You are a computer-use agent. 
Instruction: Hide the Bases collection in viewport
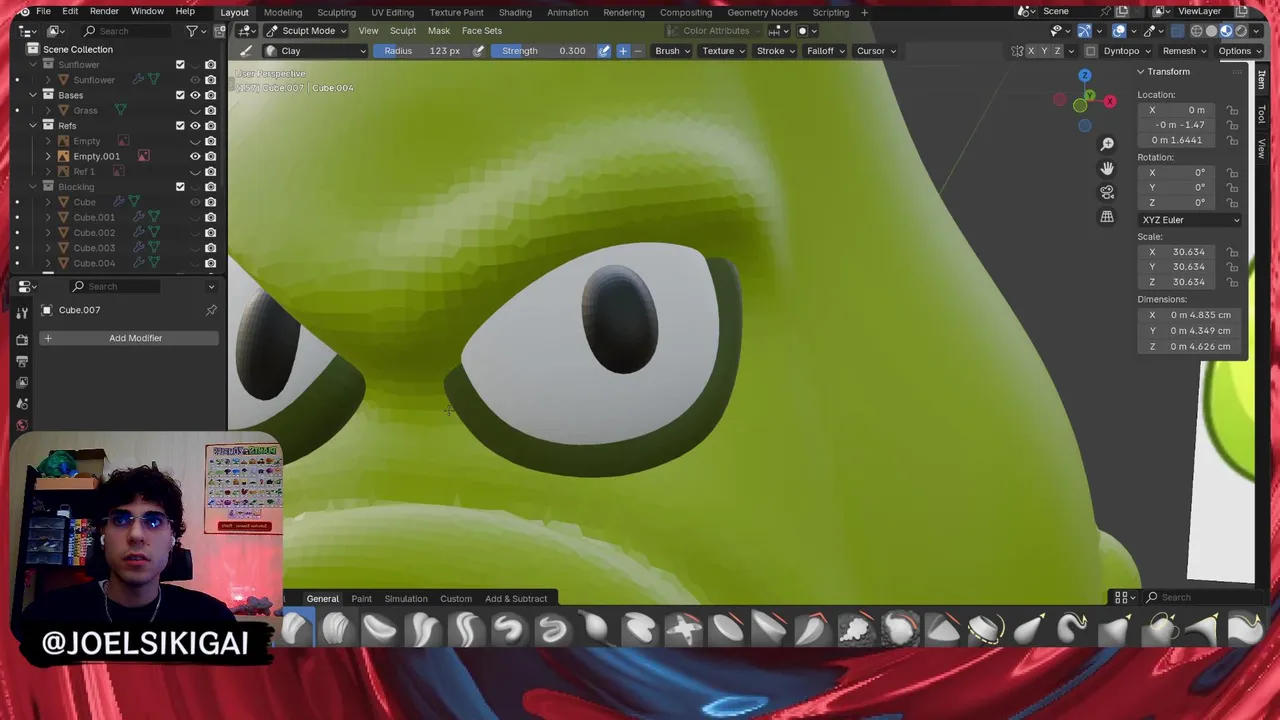coord(195,95)
